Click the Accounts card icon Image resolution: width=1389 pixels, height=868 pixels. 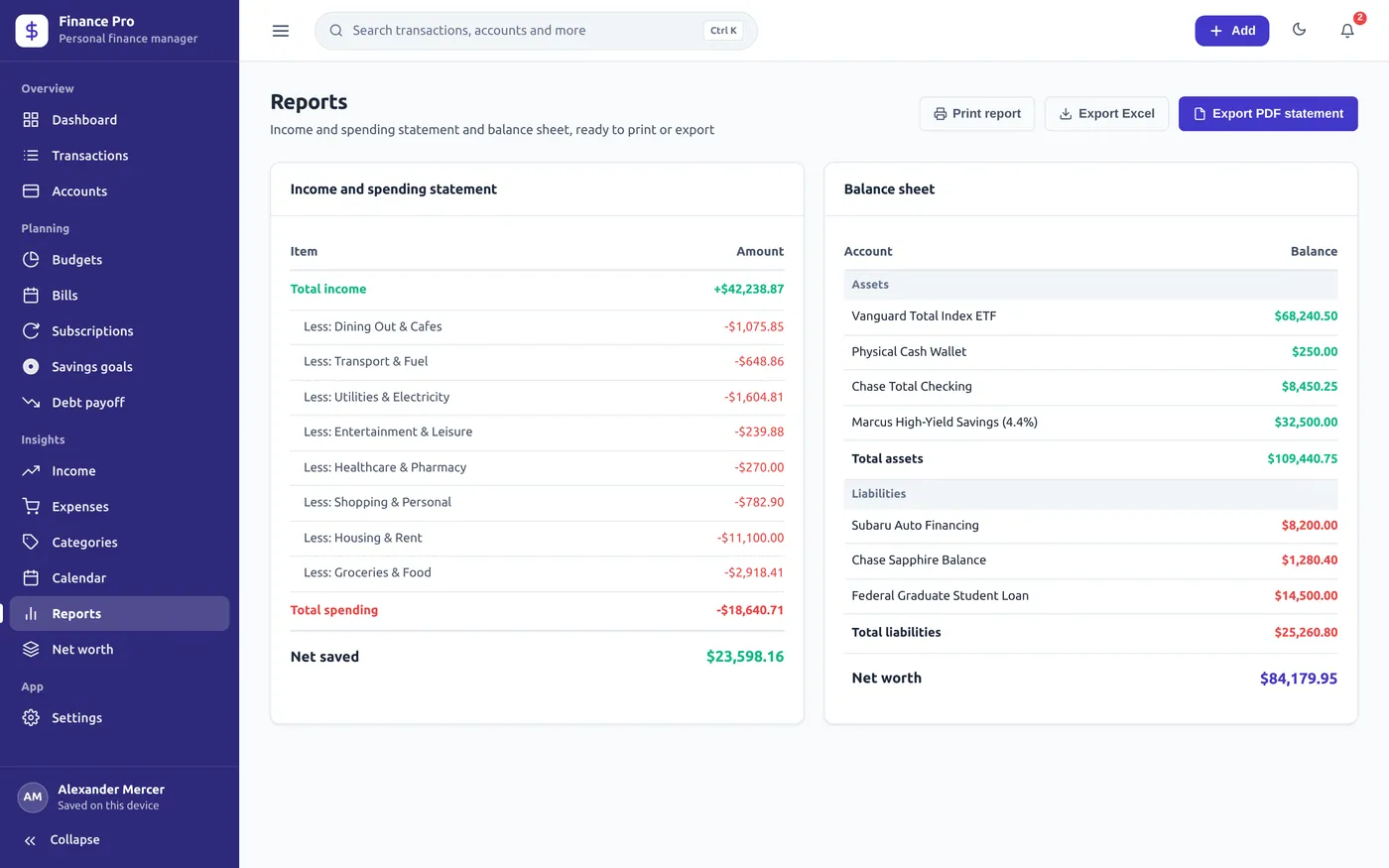tap(31, 191)
